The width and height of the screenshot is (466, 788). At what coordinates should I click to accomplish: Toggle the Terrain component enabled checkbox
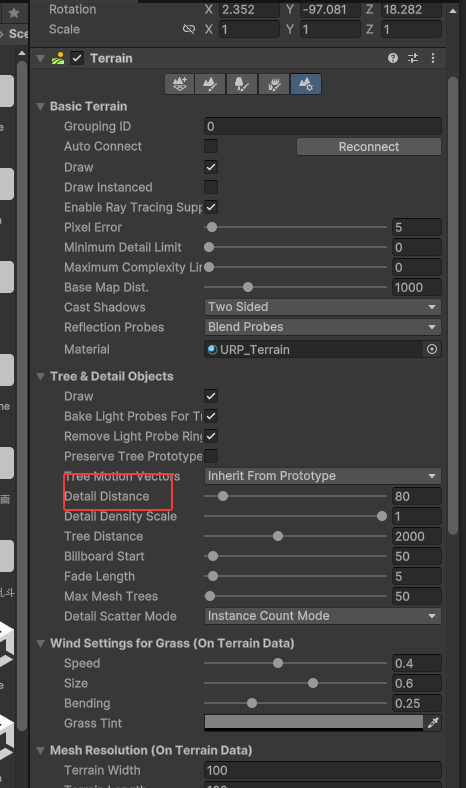click(77, 58)
